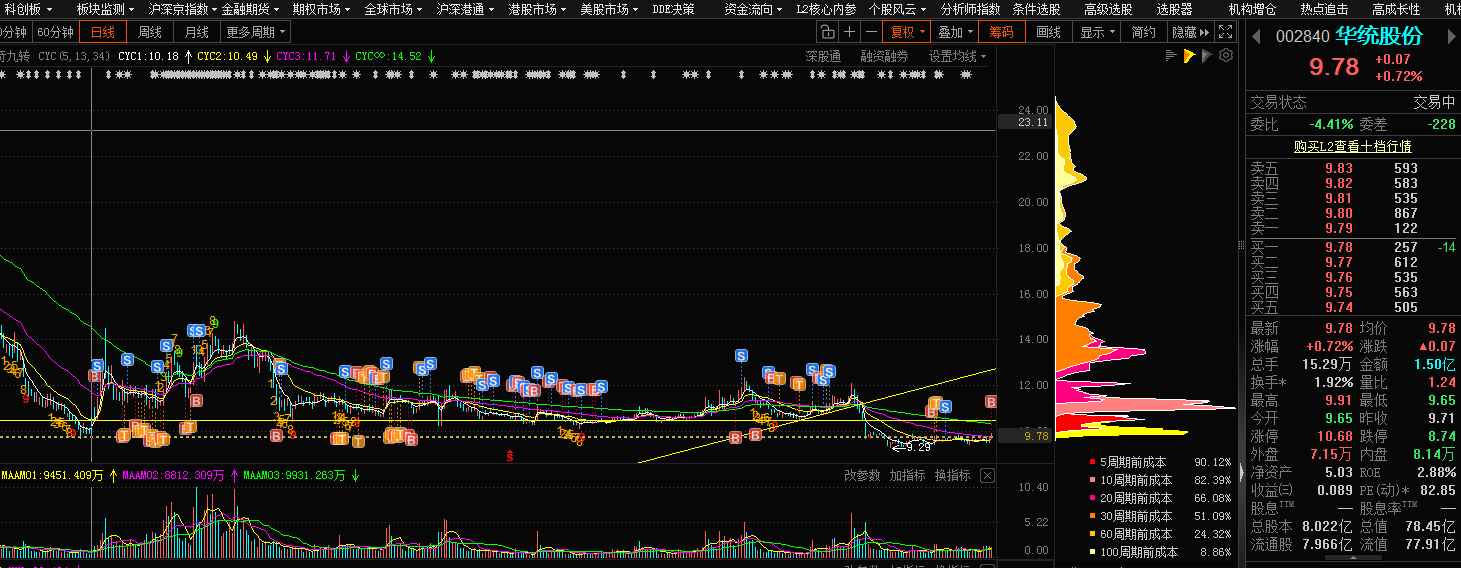Screen dimensions: 1461x568
Task: Open 热点追击 menu item
Action: [x=1324, y=9]
